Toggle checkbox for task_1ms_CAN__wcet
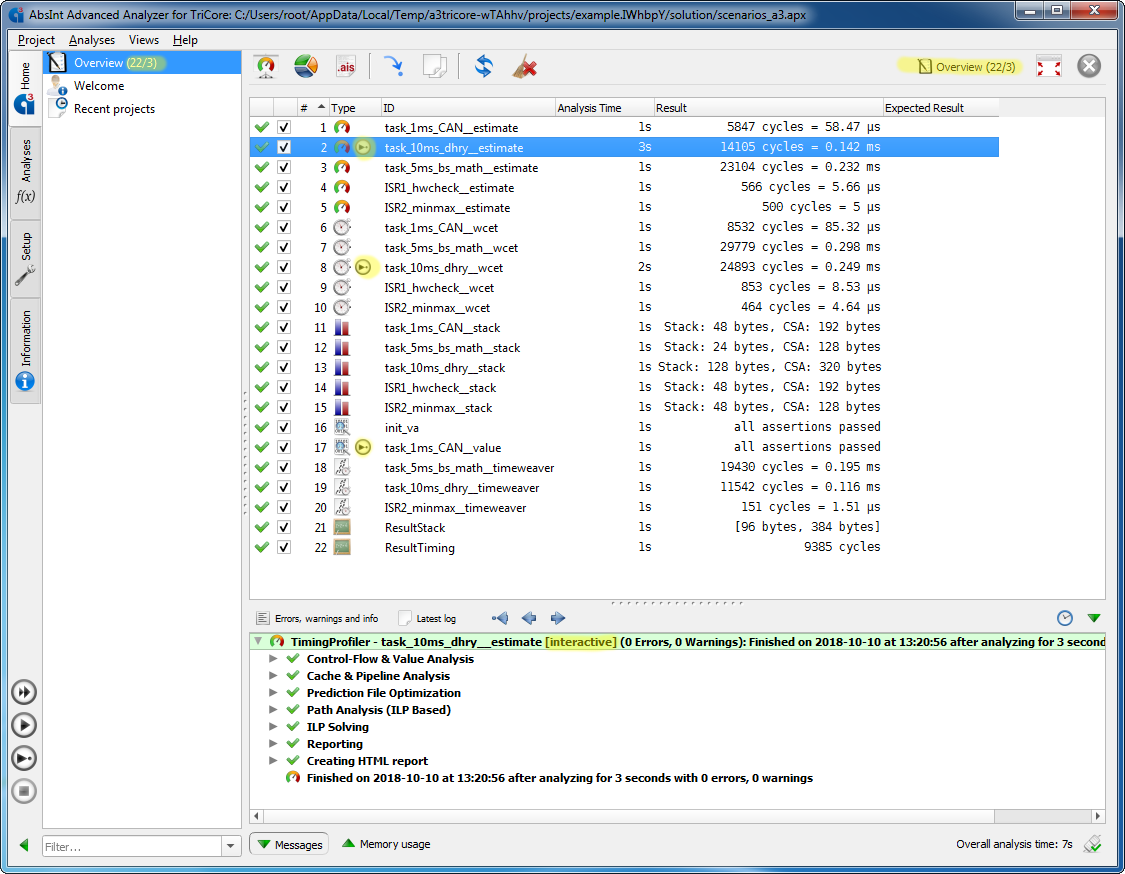Image resolution: width=1125 pixels, height=874 pixels. coord(284,227)
